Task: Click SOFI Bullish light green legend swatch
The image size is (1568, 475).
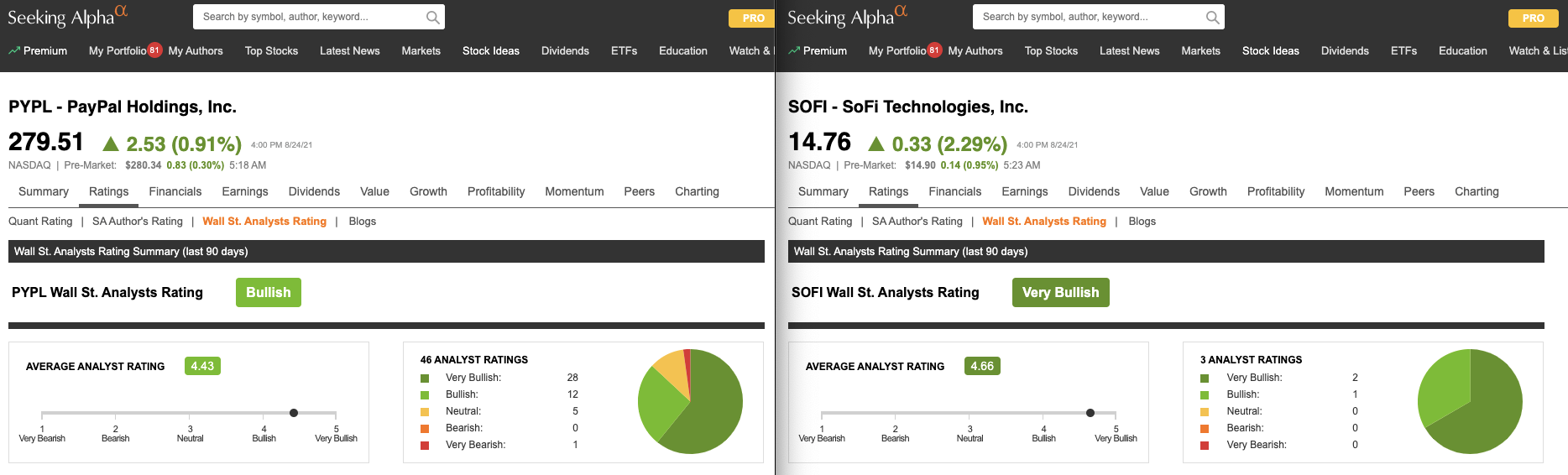Action: (1205, 394)
